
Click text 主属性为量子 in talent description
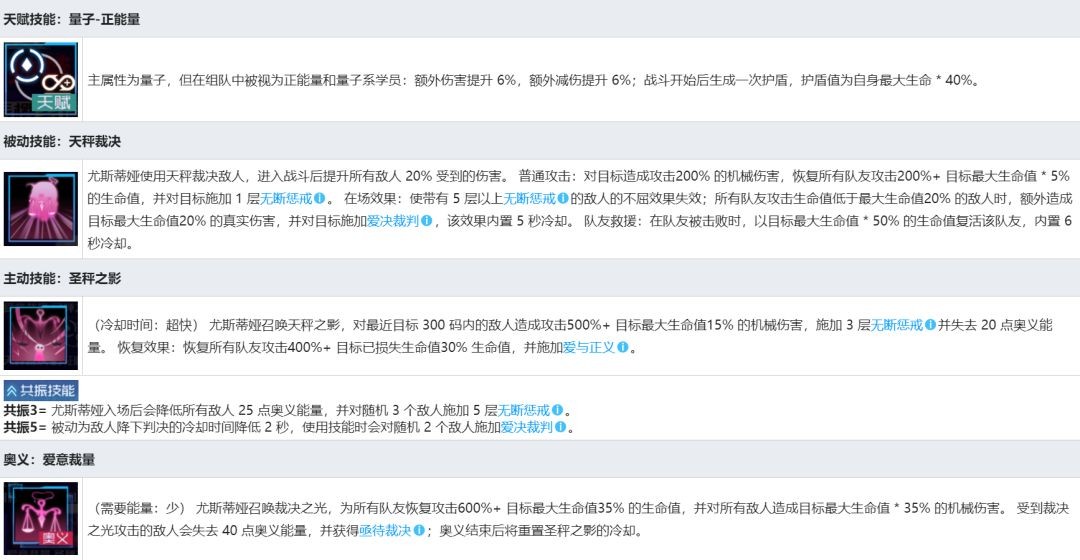click(127, 80)
